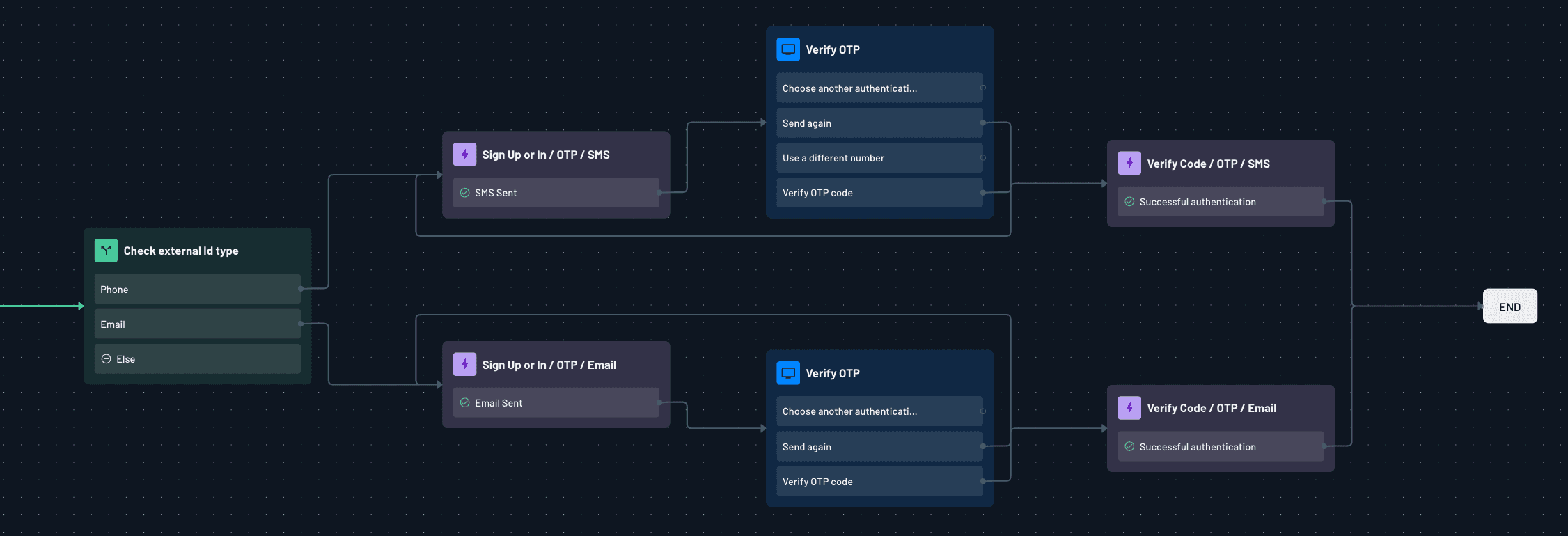Select the Phone condition row
This screenshot has width=1568, height=536.
(197, 289)
